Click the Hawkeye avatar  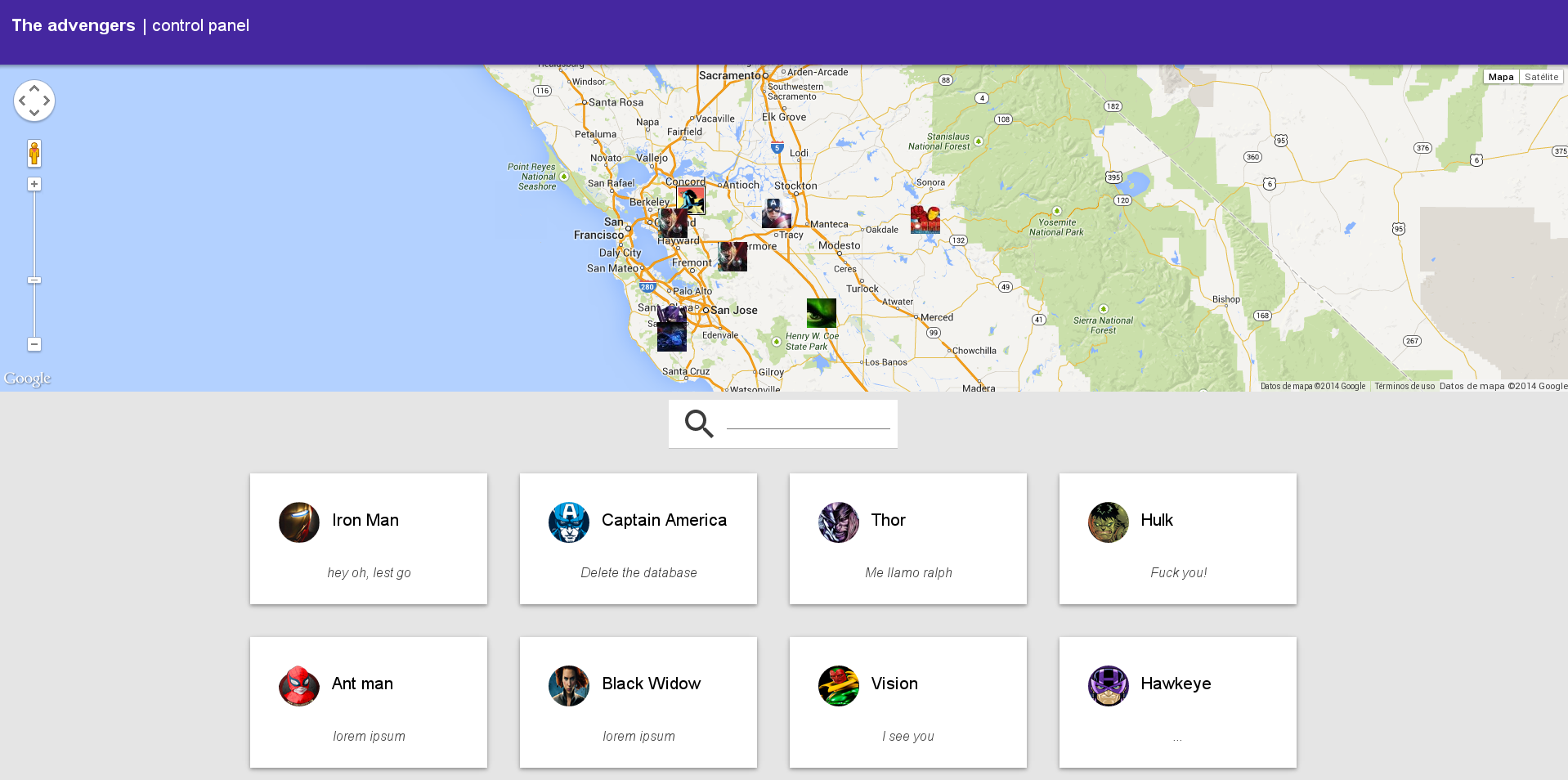click(x=1109, y=685)
